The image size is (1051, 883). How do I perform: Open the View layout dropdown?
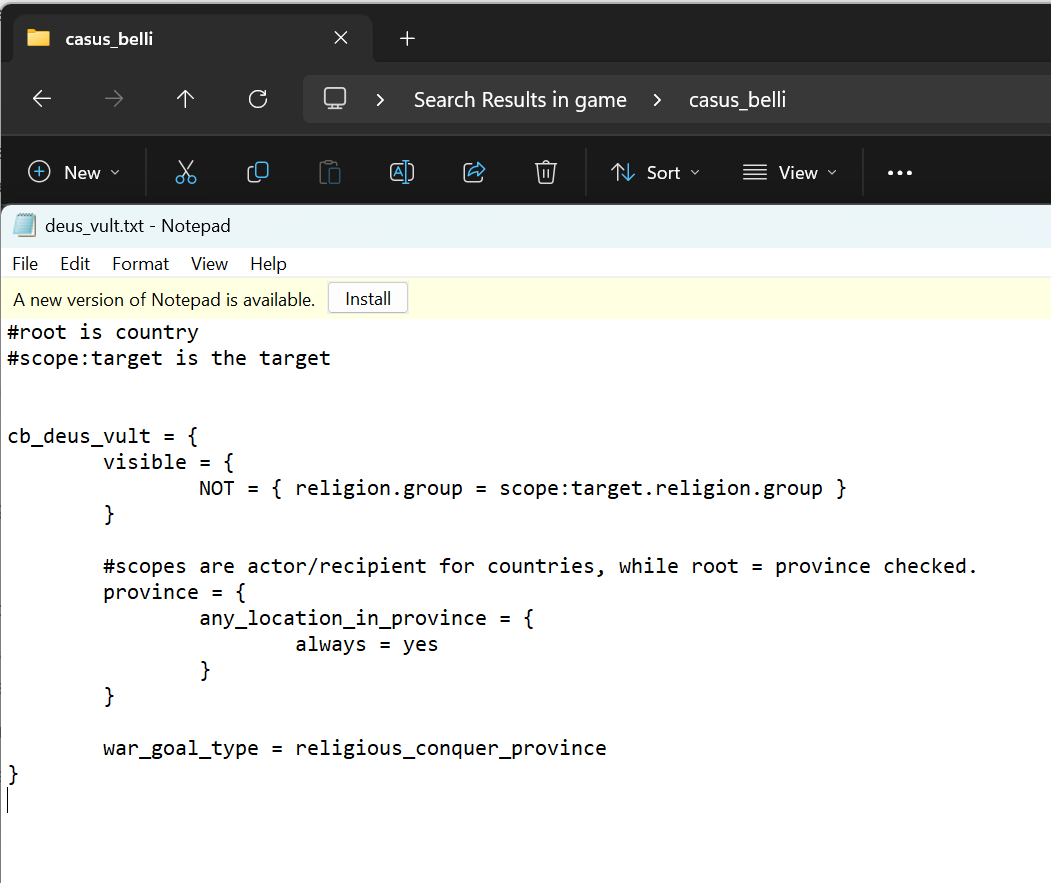point(790,172)
